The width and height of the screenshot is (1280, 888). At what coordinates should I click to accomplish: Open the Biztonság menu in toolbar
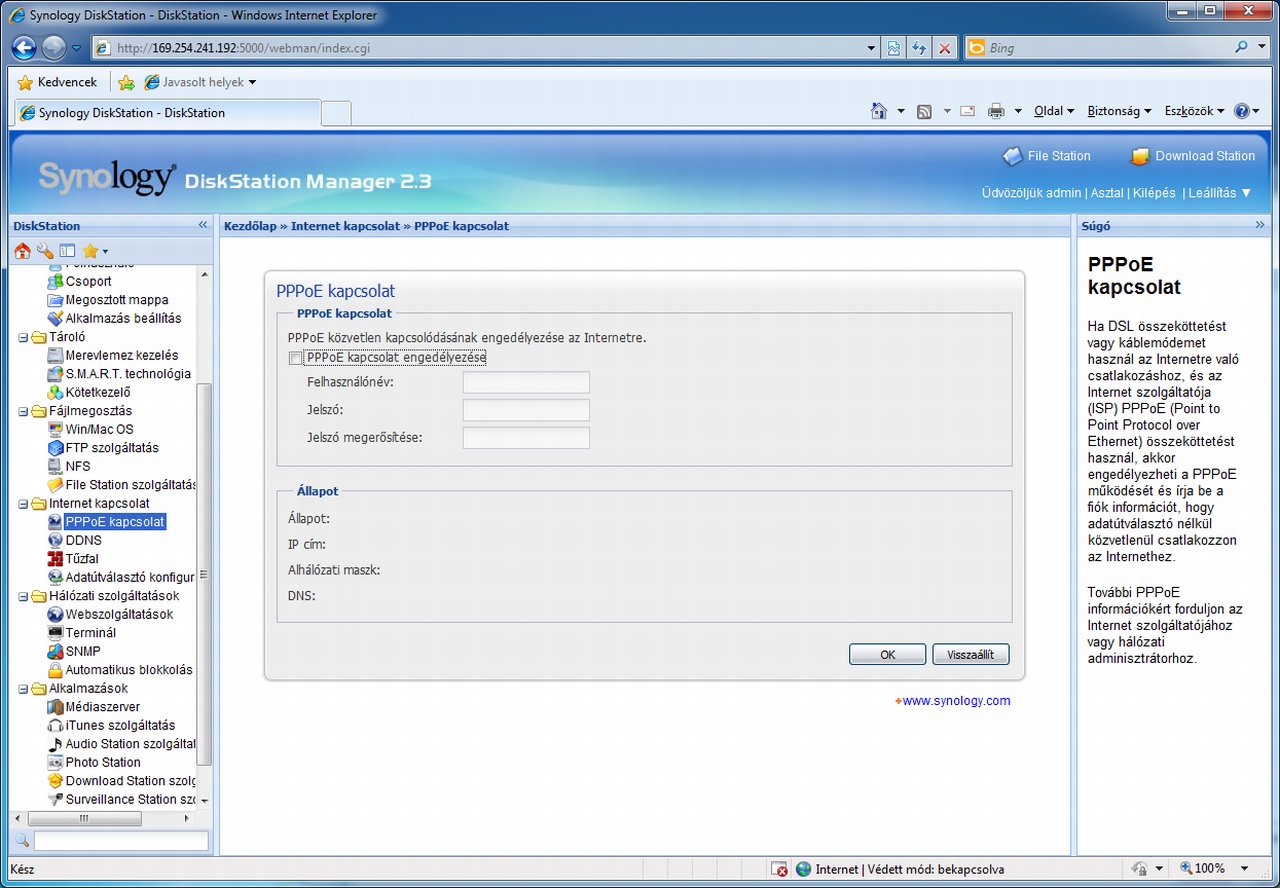(x=1118, y=111)
